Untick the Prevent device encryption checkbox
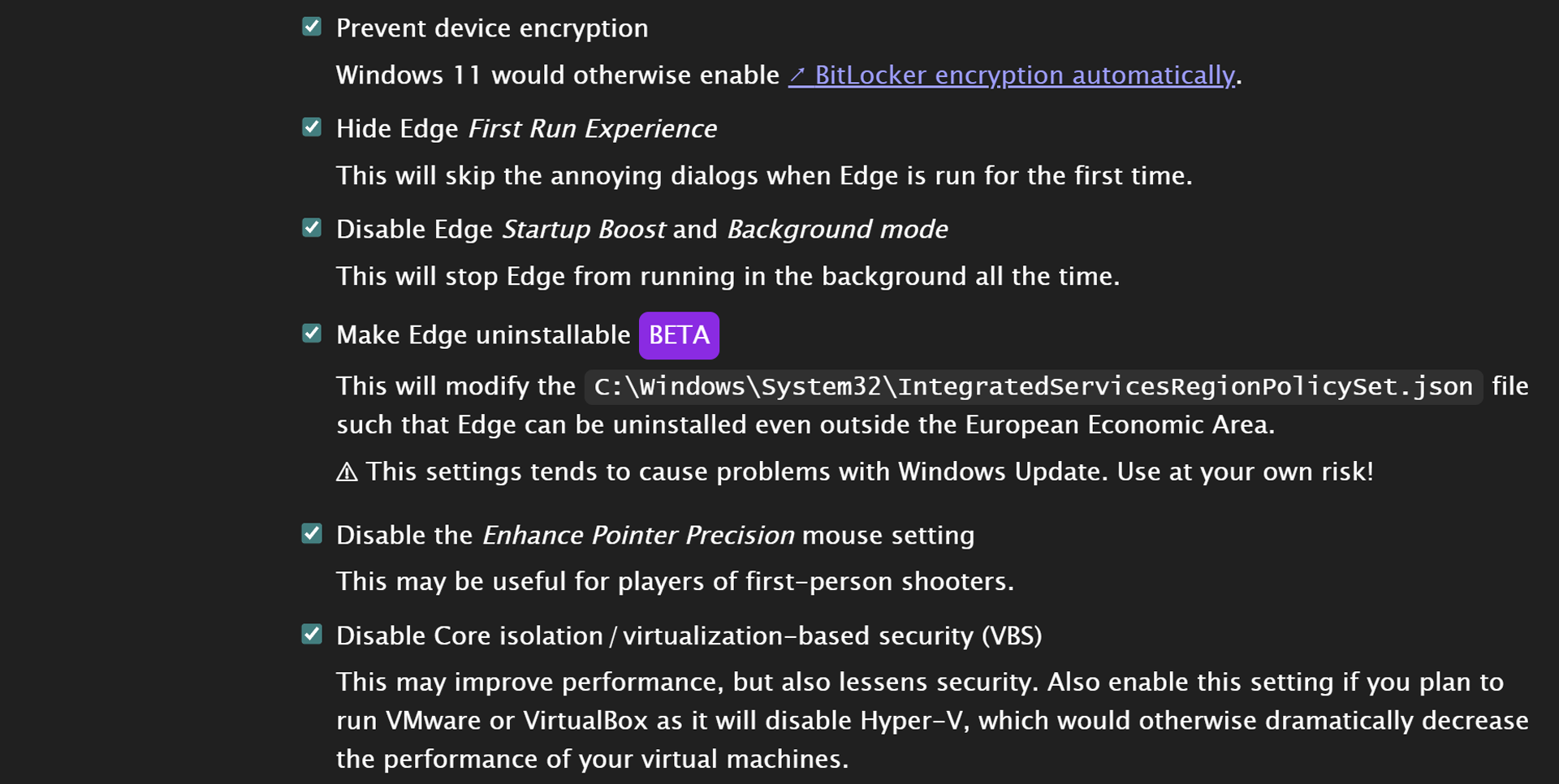 point(312,27)
